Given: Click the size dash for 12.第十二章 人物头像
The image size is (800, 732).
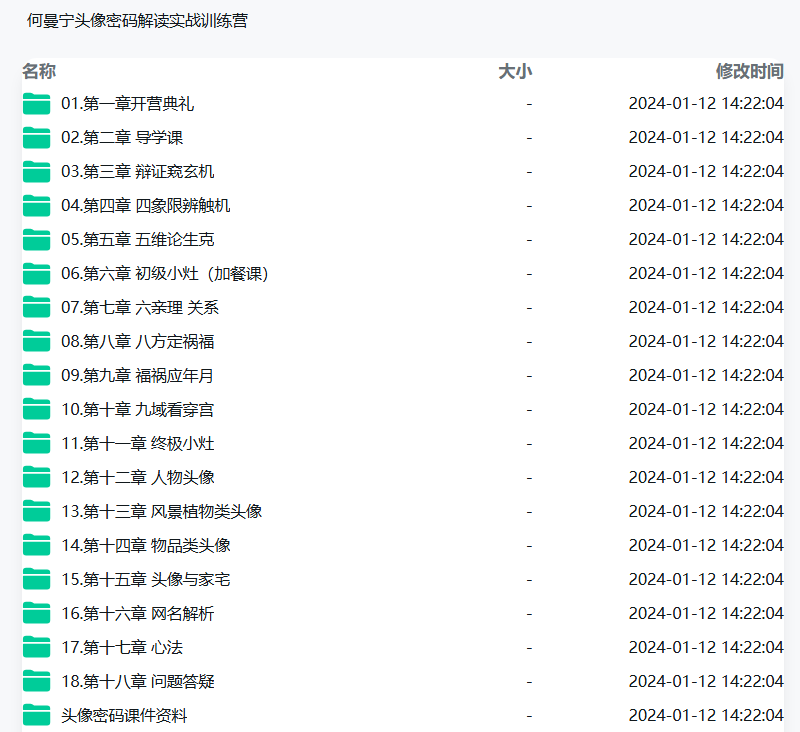Looking at the screenshot, I should [x=529, y=478].
